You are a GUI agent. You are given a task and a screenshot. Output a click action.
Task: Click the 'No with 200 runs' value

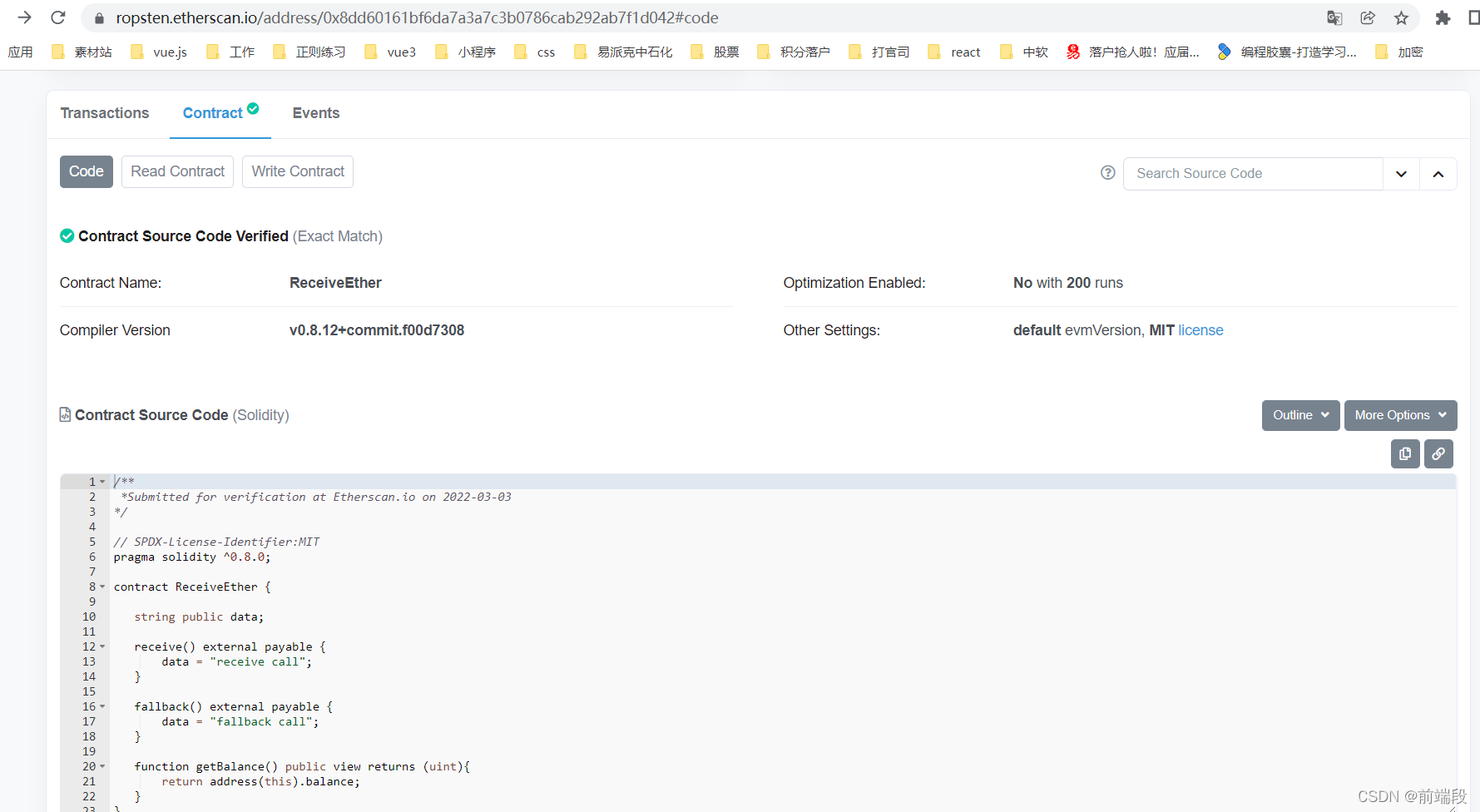pyautogui.click(x=1068, y=283)
